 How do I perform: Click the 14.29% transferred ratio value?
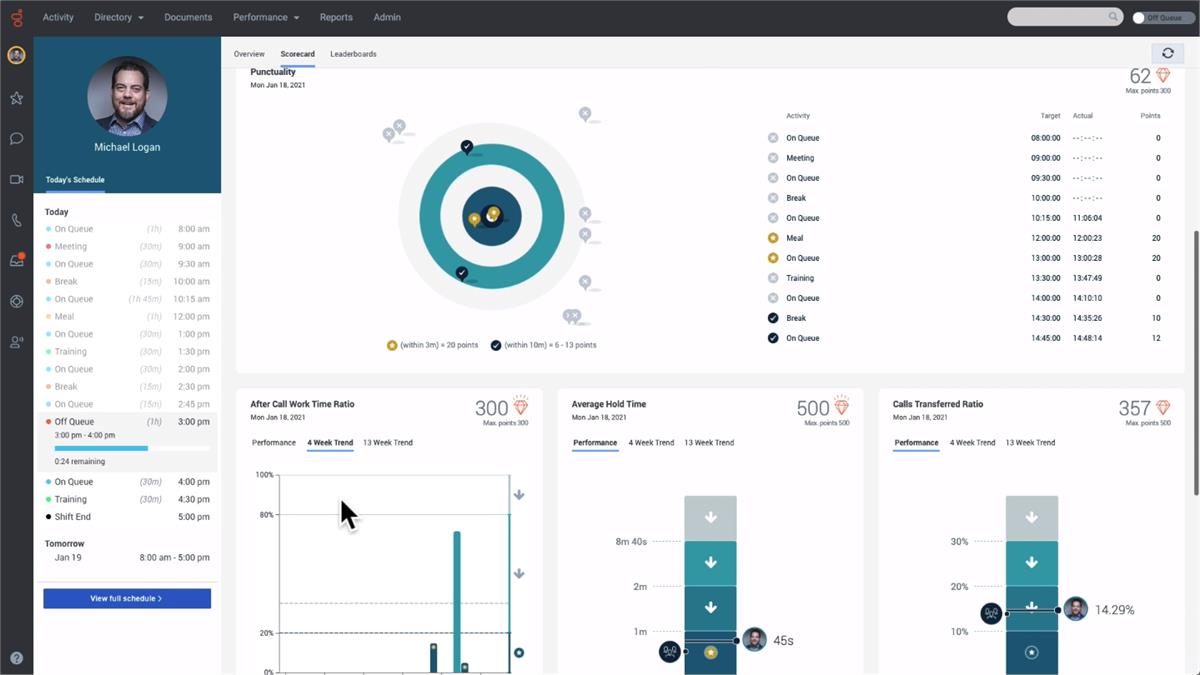click(1114, 609)
